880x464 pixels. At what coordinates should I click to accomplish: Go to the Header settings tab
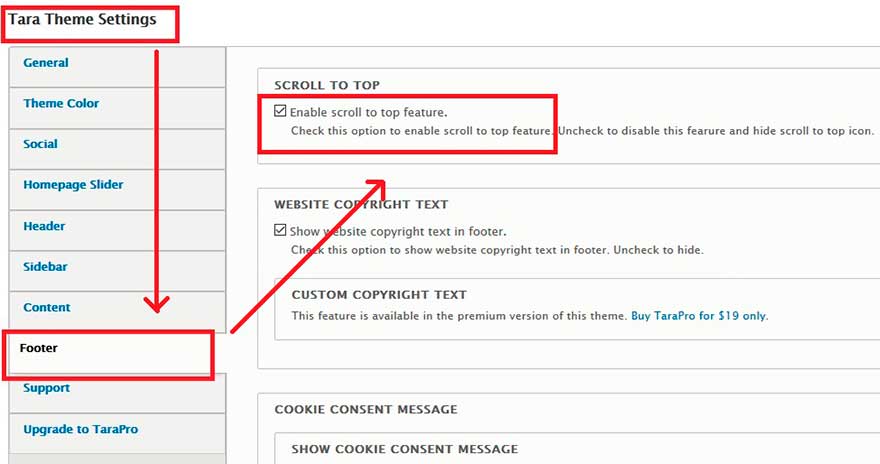pyautogui.click(x=44, y=226)
